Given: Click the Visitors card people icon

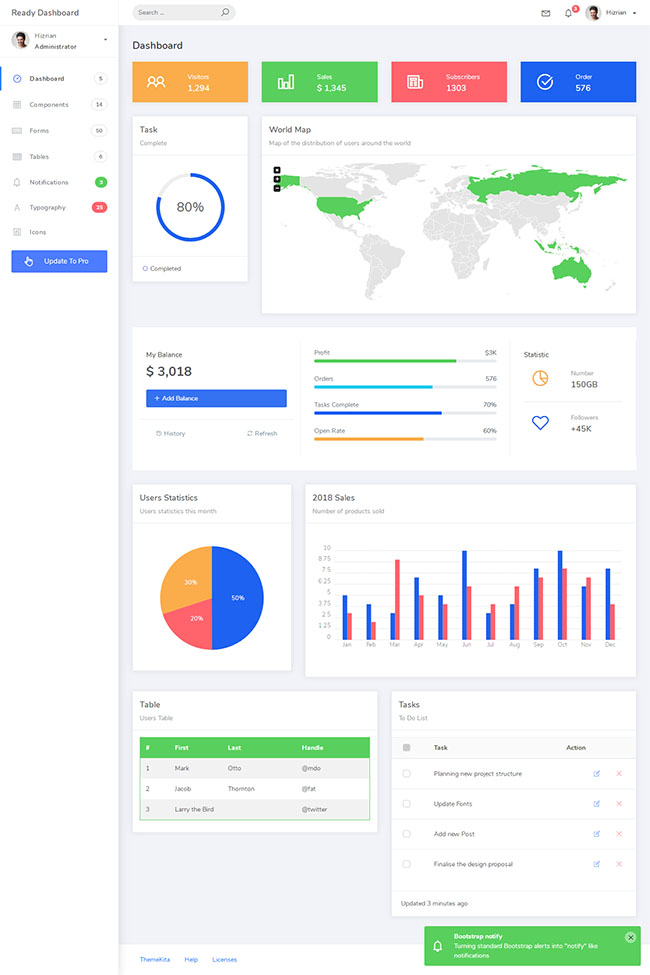Looking at the screenshot, I should (x=156, y=82).
